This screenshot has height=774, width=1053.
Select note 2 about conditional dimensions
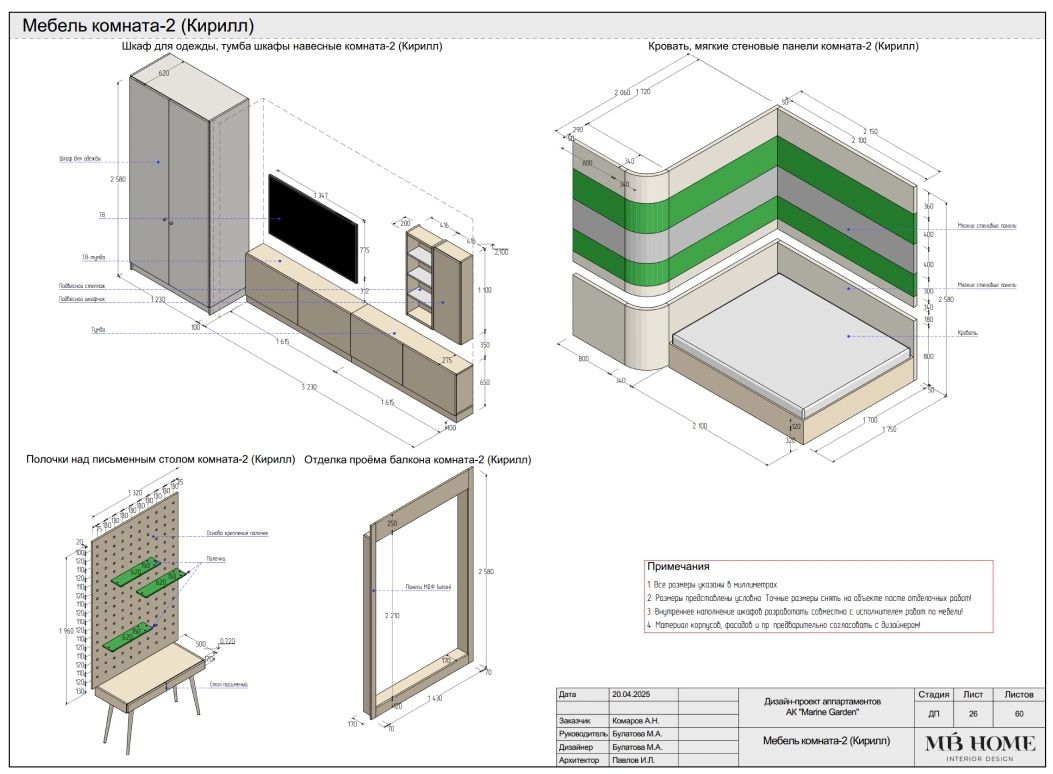click(x=809, y=597)
